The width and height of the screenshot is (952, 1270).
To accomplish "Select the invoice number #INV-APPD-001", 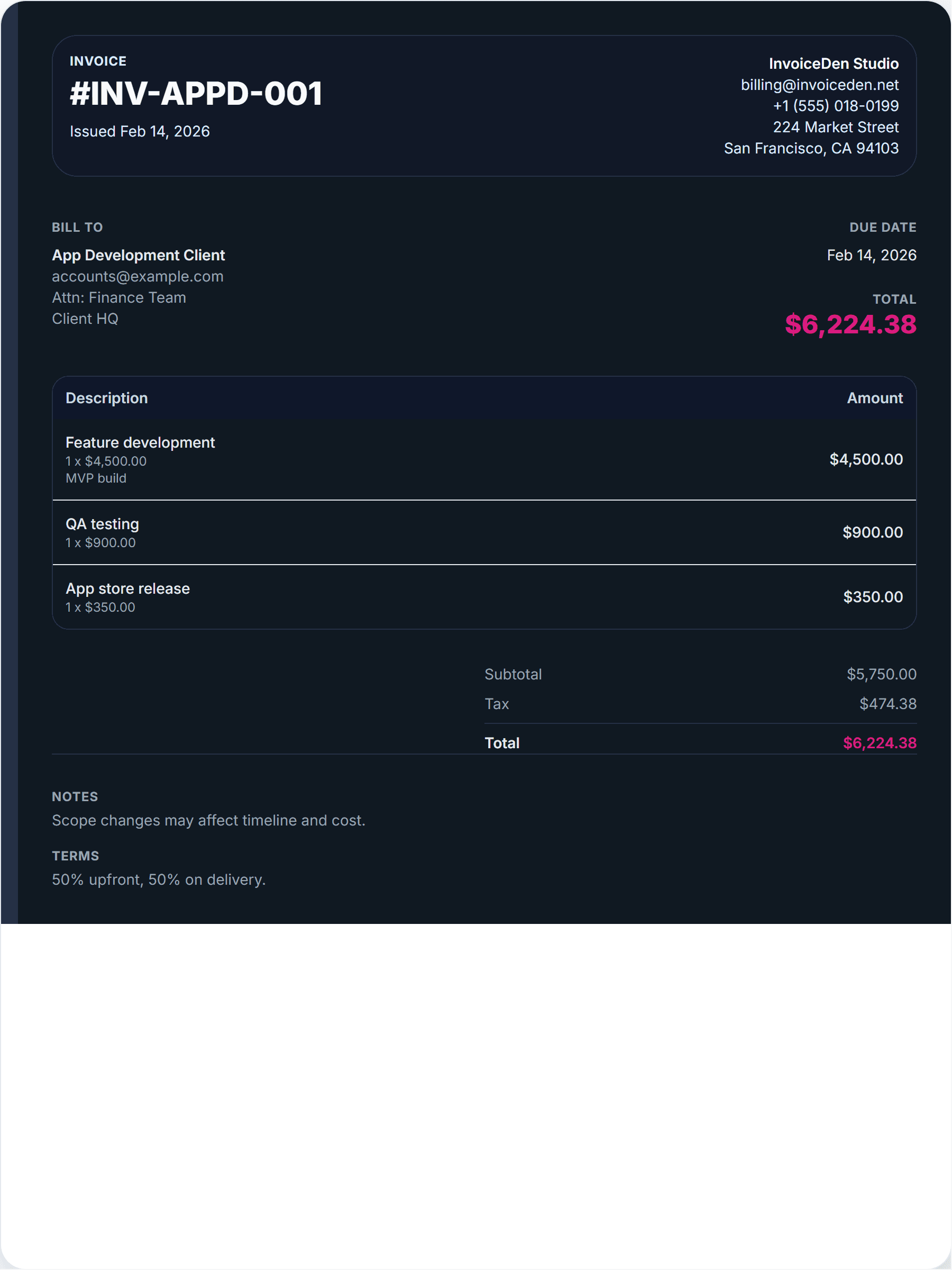I will click(196, 94).
